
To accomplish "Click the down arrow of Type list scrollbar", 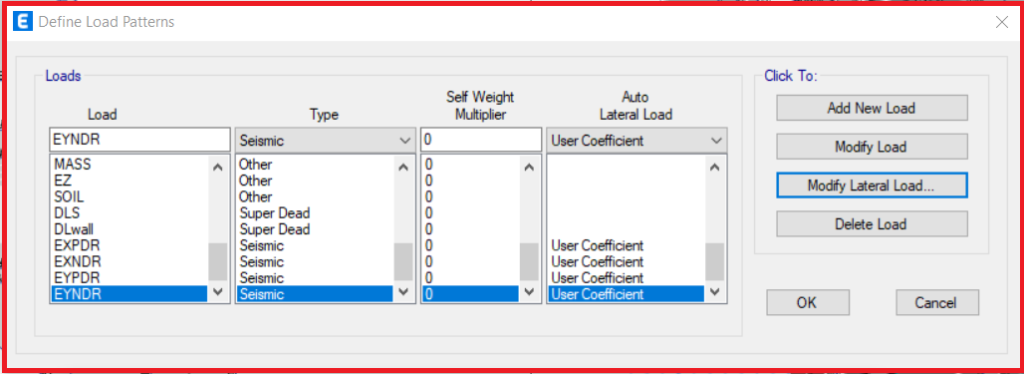I will click(x=403, y=292).
